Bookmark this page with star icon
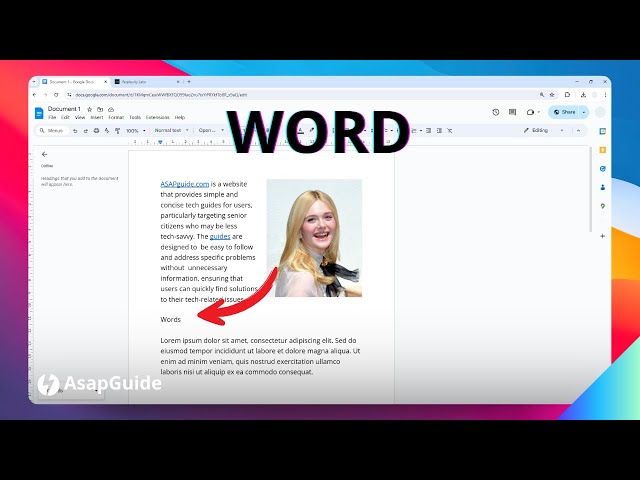640x480 pixels. pos(552,95)
